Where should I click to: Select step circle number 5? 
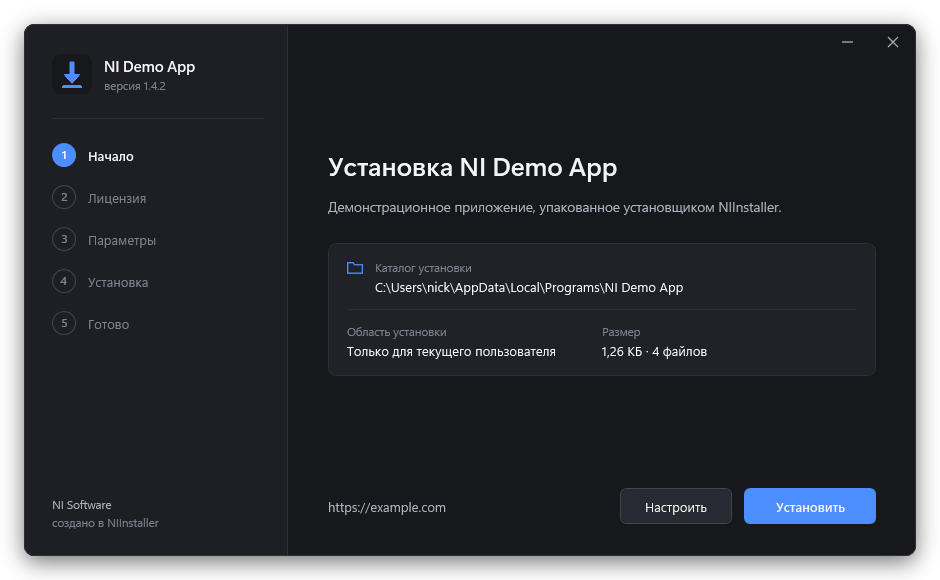point(64,323)
